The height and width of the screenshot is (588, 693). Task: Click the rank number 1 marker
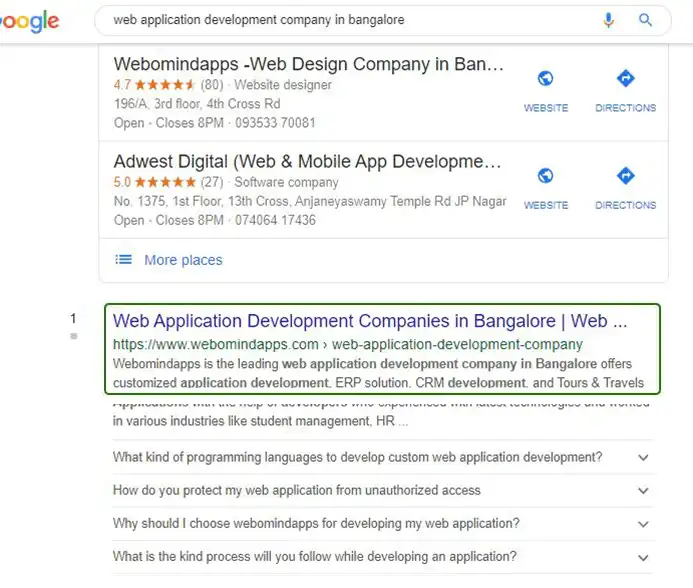73,318
